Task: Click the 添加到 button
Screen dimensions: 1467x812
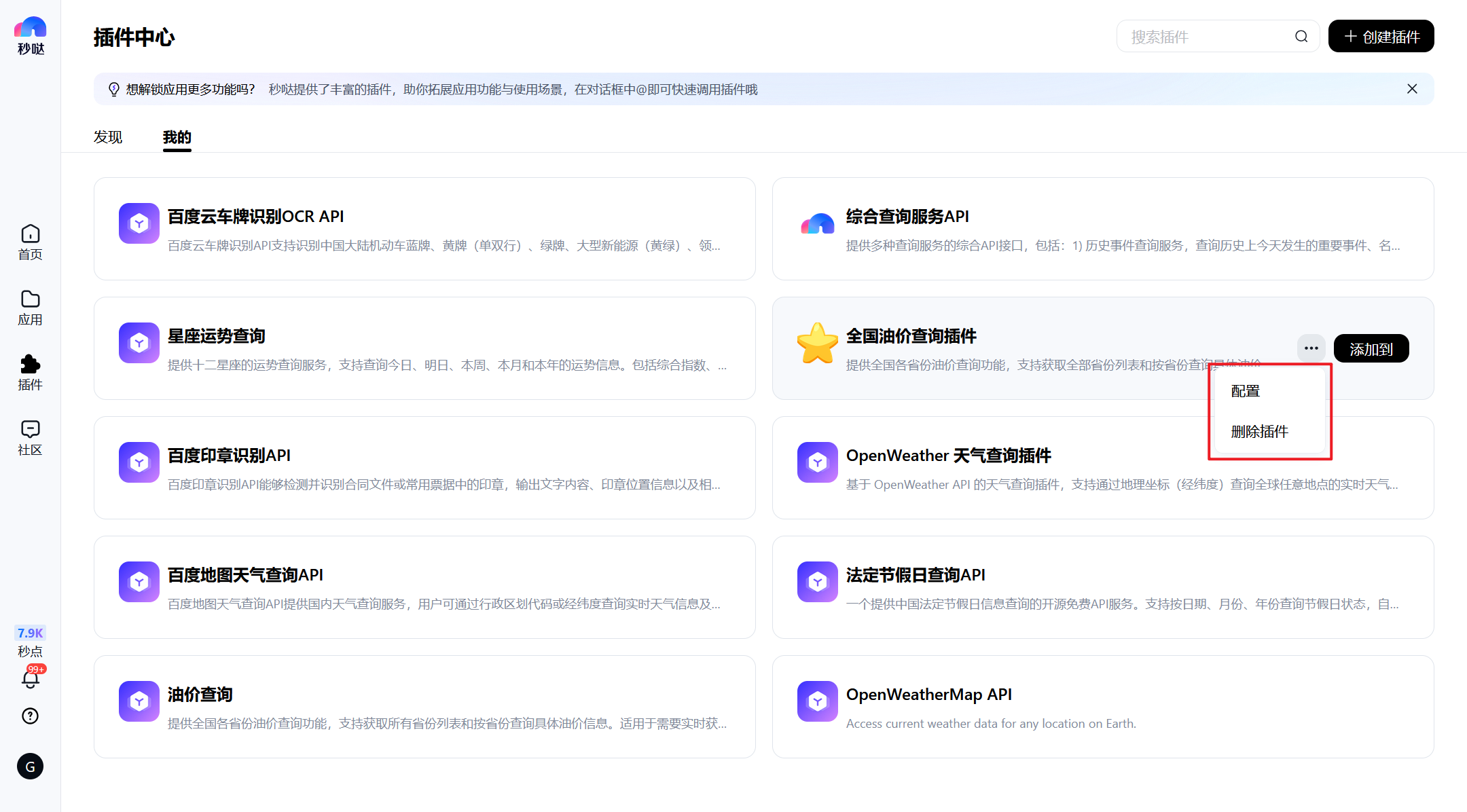Action: point(1371,349)
